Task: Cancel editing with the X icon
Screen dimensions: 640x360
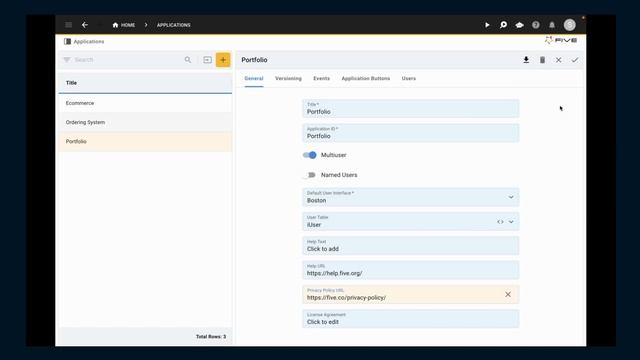Action: pos(558,60)
